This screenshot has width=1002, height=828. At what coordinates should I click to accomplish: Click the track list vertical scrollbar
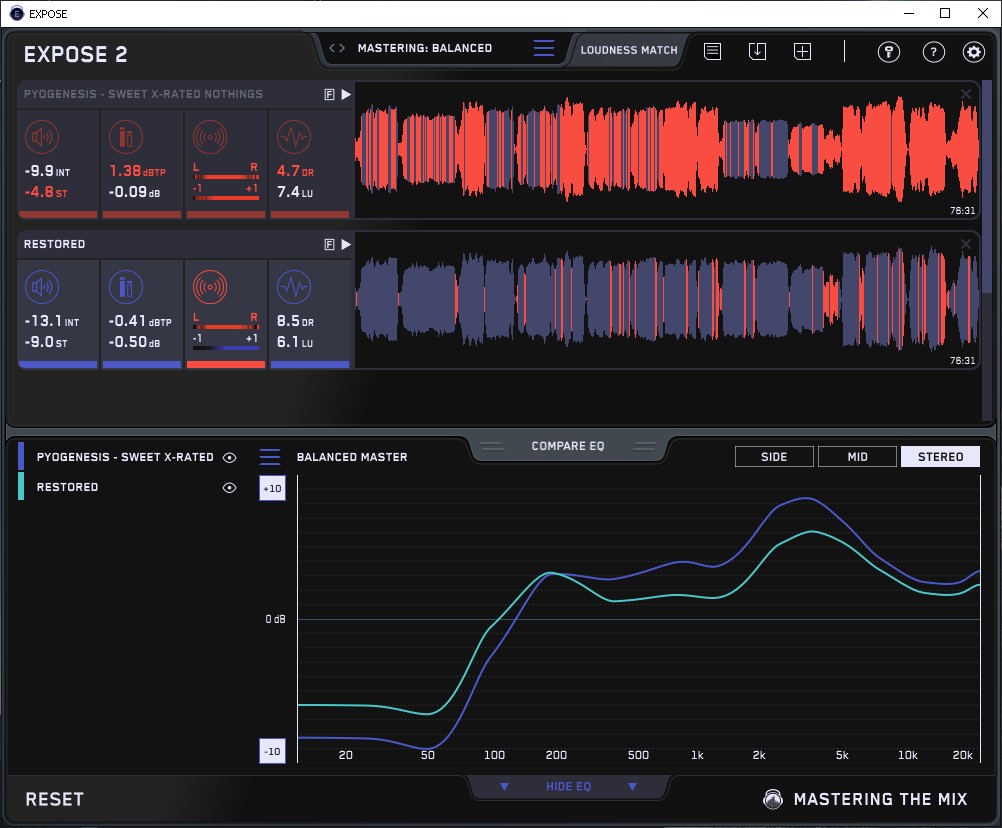(988, 185)
